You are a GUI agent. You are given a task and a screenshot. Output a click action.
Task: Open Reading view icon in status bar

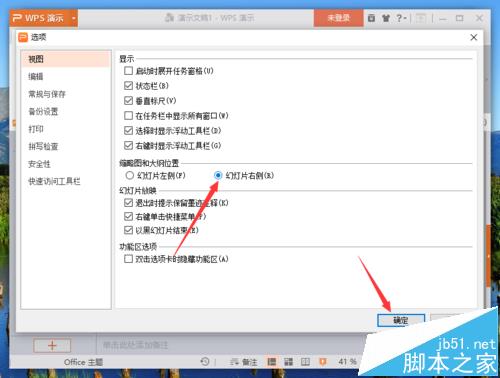coord(305,361)
